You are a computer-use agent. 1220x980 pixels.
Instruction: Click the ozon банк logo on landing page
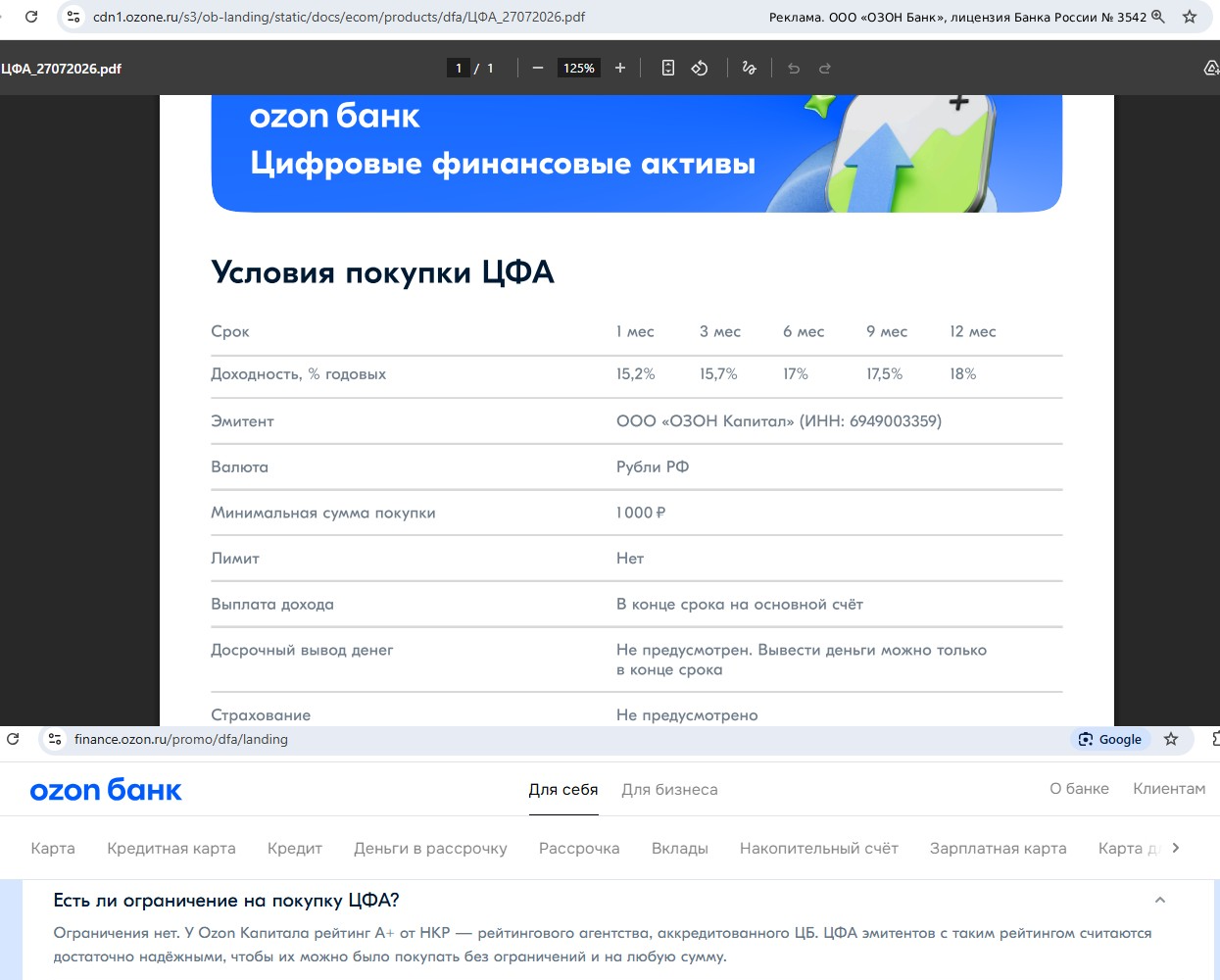click(x=106, y=790)
